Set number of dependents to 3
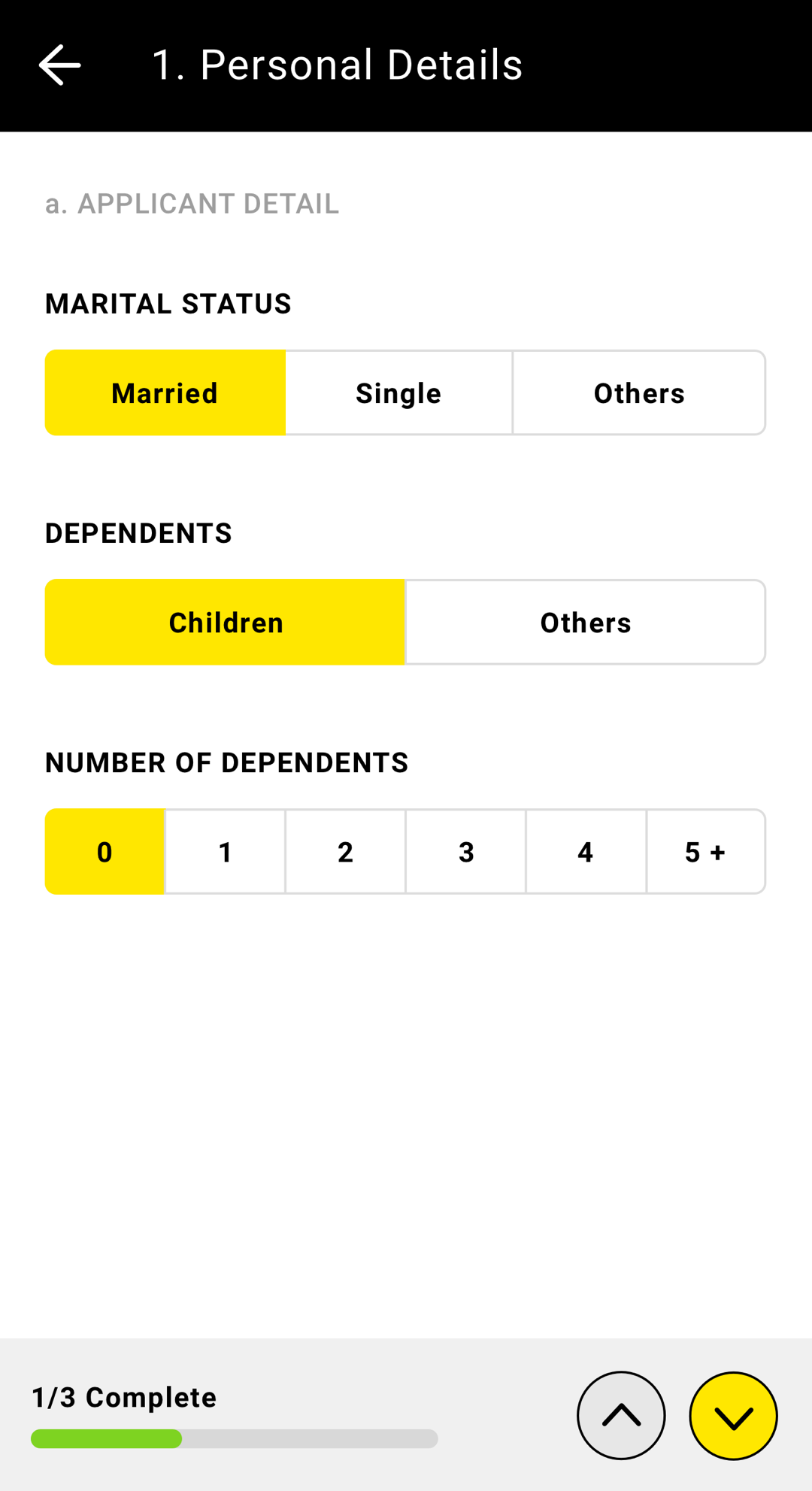 466,851
